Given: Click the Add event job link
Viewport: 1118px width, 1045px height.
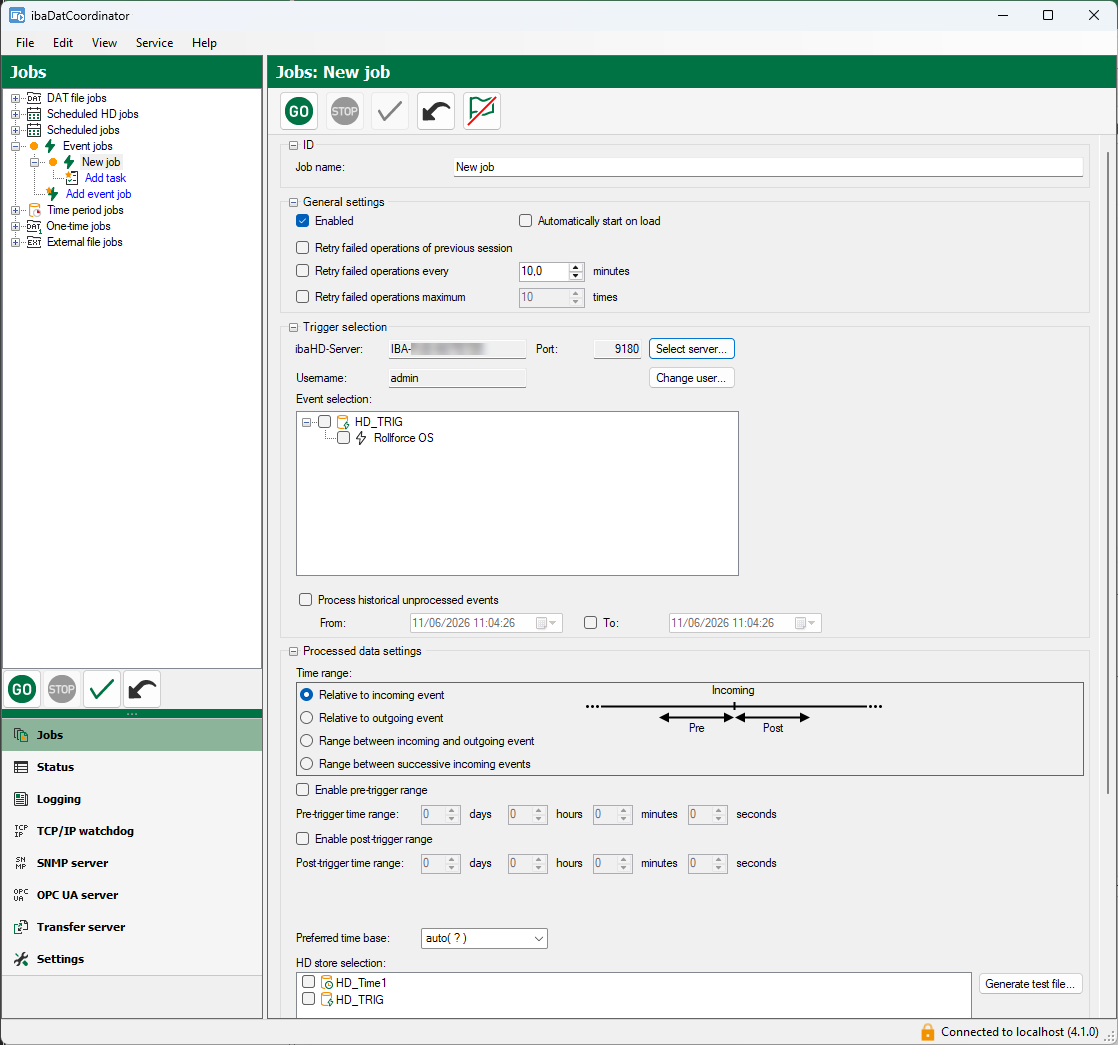Looking at the screenshot, I should (98, 194).
